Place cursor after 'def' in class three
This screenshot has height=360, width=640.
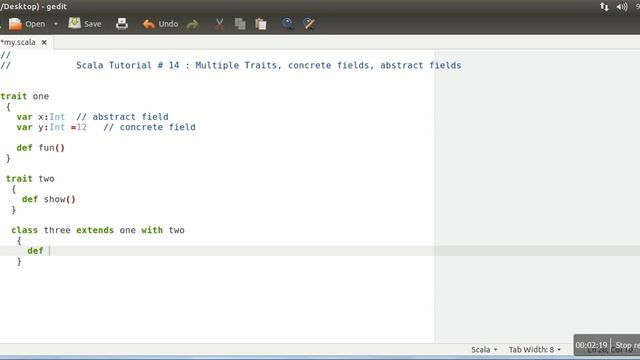[49, 251]
